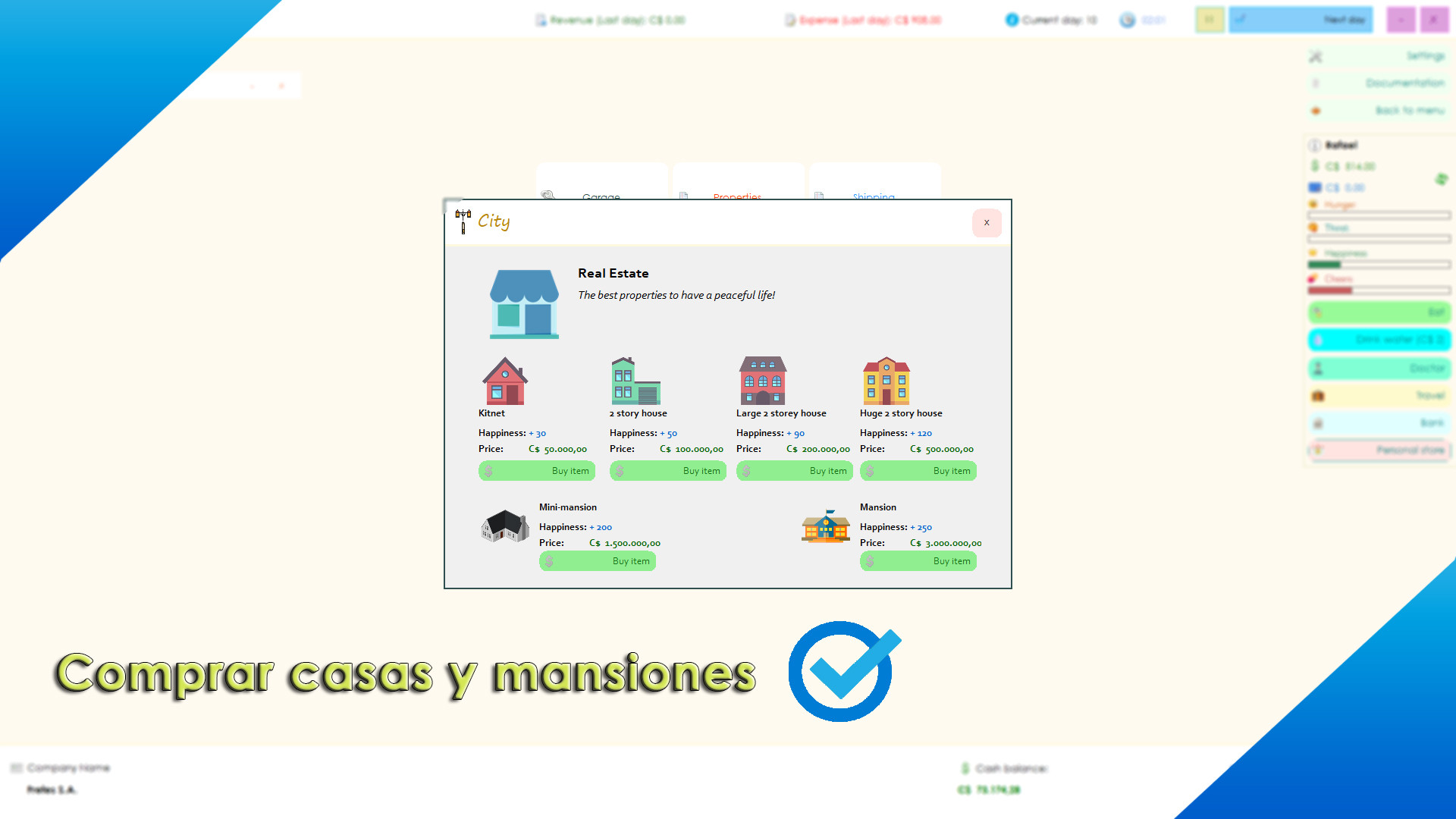Image resolution: width=1456 pixels, height=819 pixels.
Task: Click the Kitnet house icon
Action: click(x=504, y=381)
